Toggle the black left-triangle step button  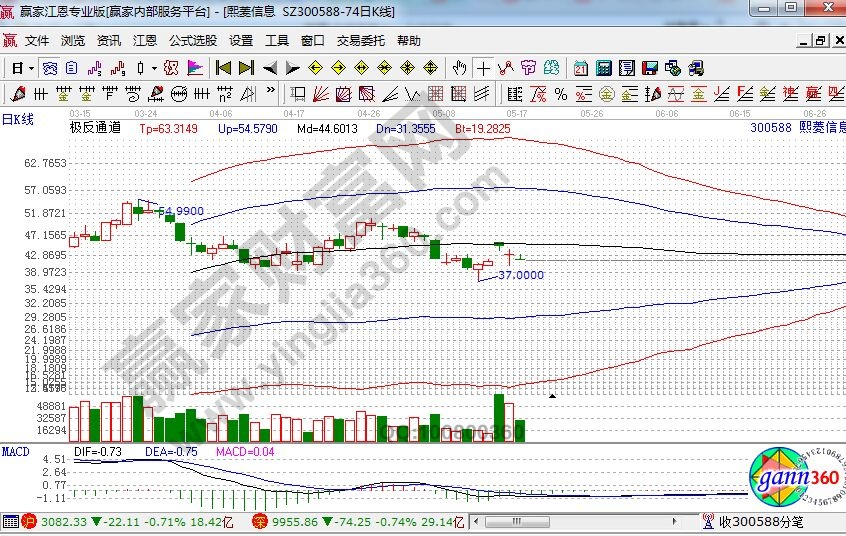[270, 68]
